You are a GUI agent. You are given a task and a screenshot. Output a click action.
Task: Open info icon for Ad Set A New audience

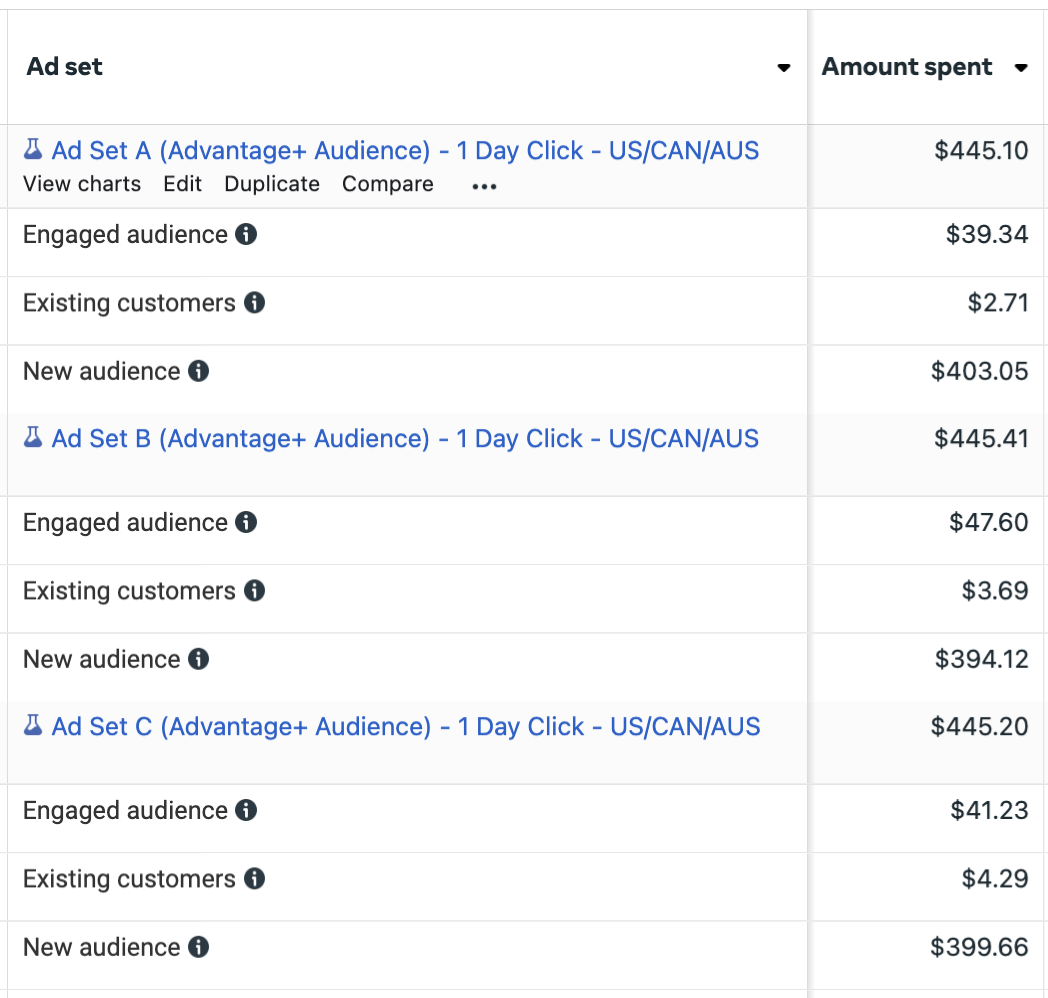point(199,370)
